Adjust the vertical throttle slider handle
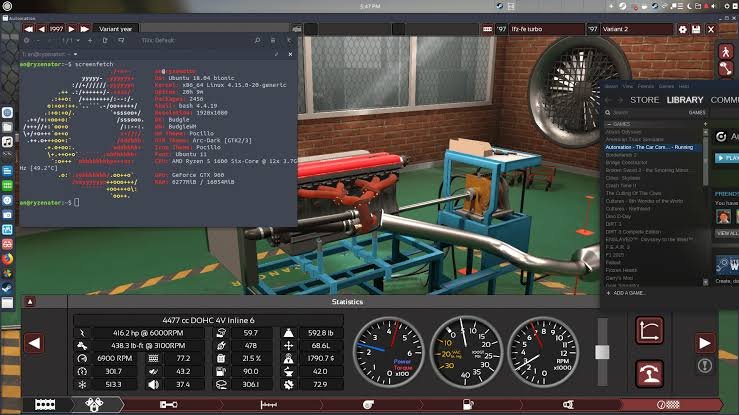 [602, 352]
